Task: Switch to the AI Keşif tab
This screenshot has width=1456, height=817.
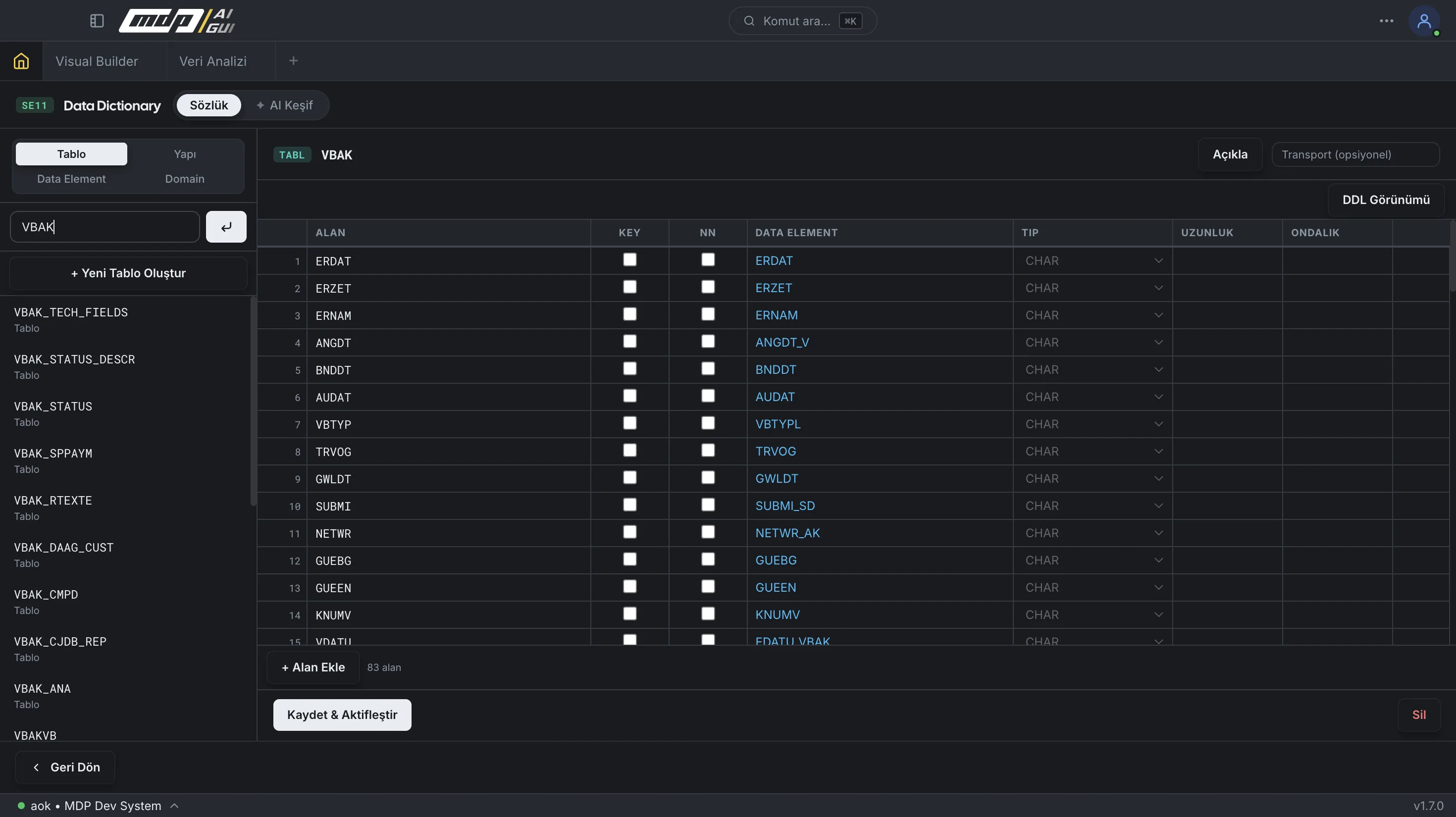Action: click(284, 105)
